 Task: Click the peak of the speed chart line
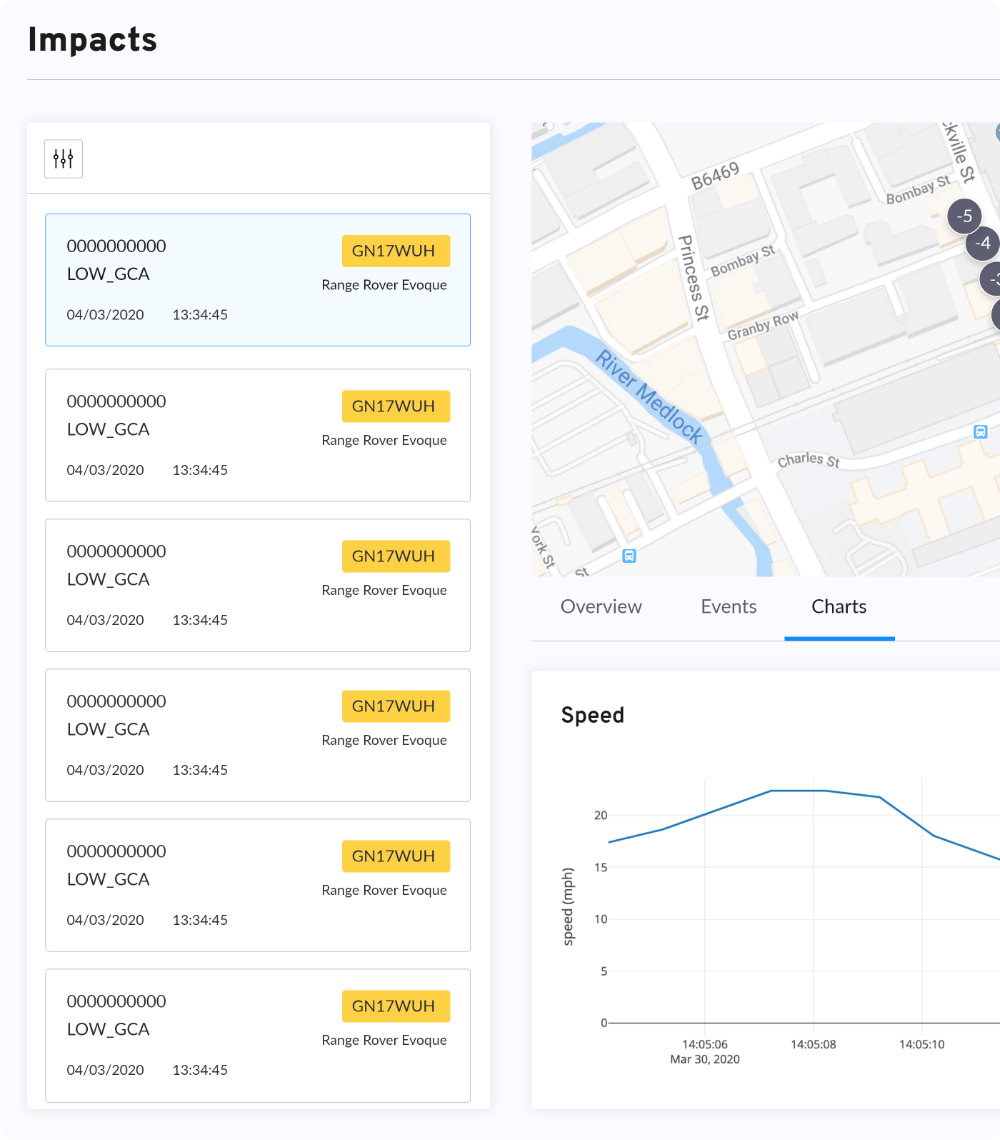[800, 791]
